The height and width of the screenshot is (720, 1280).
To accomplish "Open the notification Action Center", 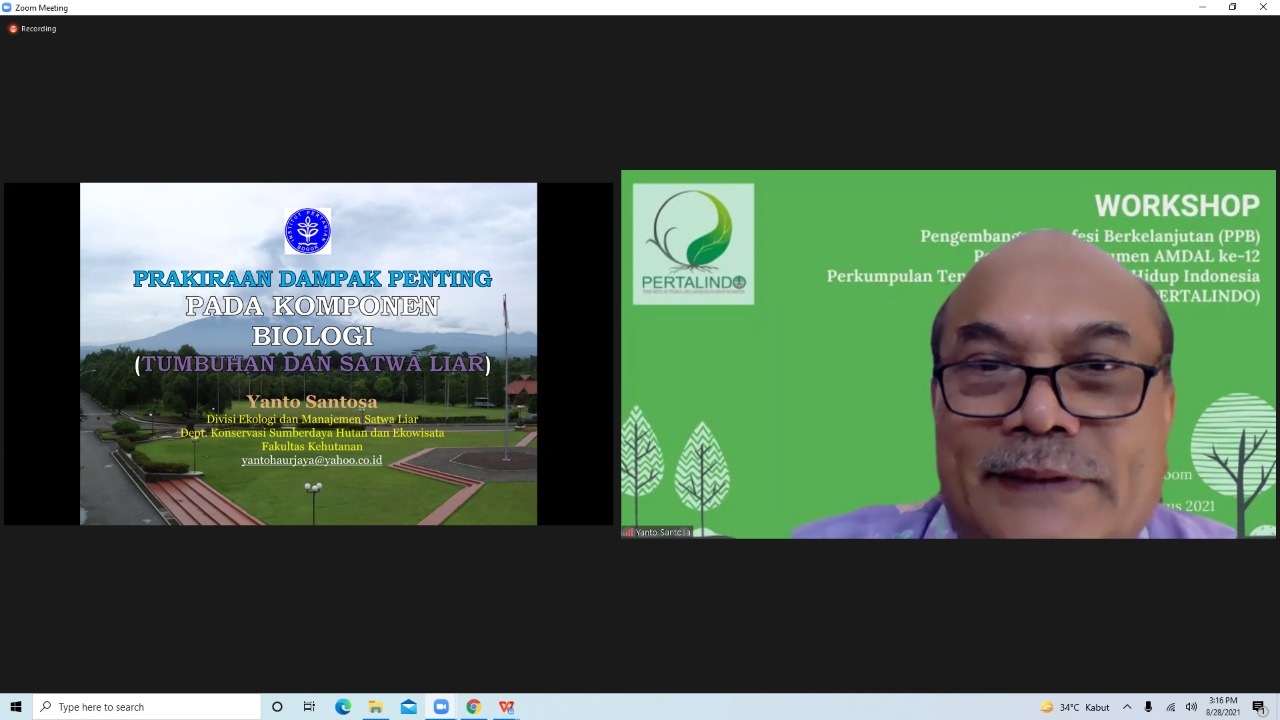I will click(1259, 707).
